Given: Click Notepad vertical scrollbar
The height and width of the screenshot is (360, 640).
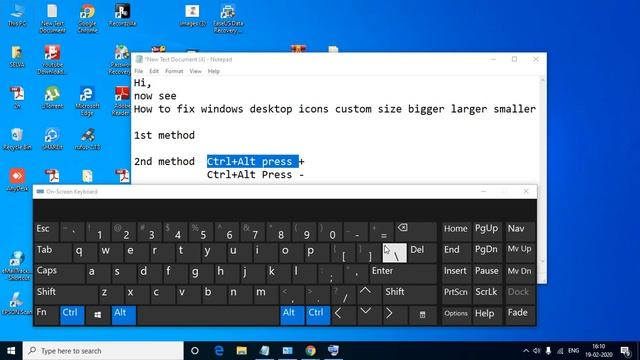Looking at the screenshot, I should coord(542,171).
